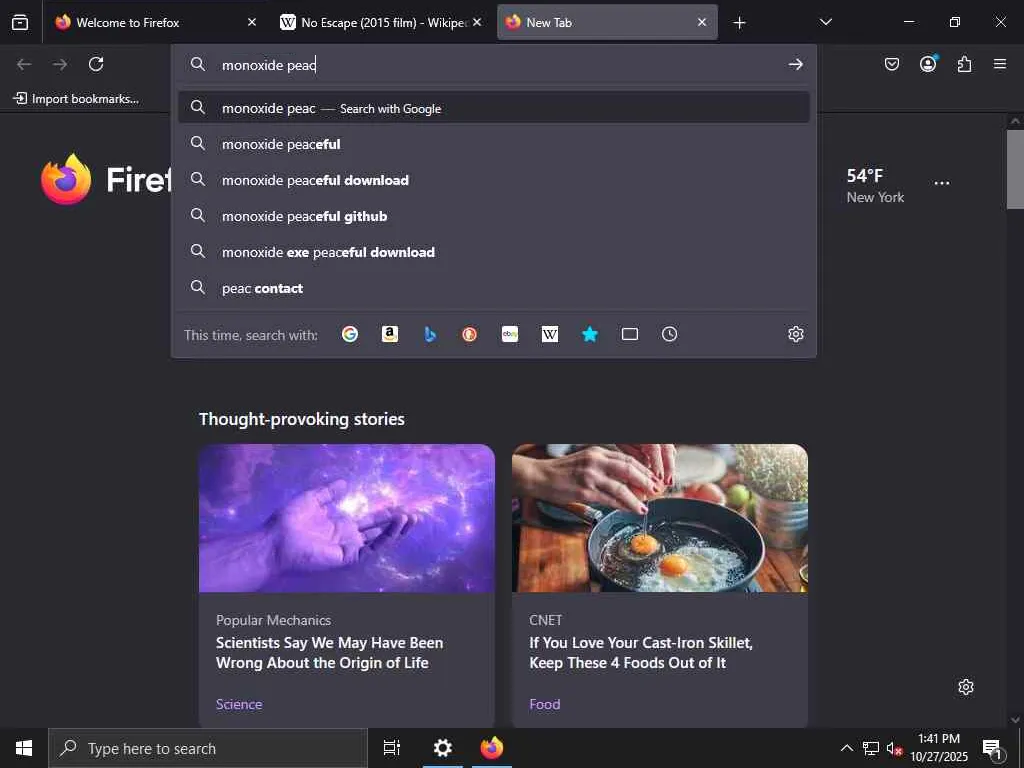The width and height of the screenshot is (1024, 768).
Task: Expand the list all tabs chevron
Action: click(x=825, y=22)
